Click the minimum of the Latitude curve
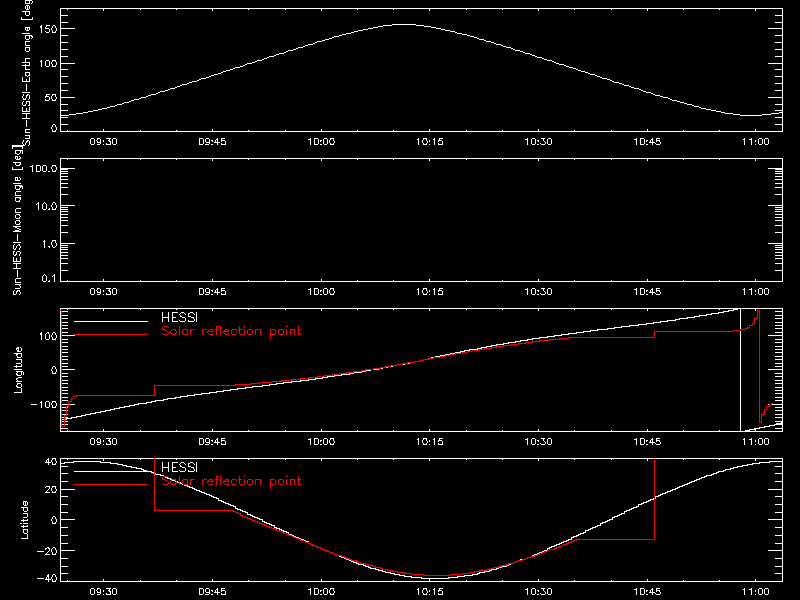 pos(436,578)
